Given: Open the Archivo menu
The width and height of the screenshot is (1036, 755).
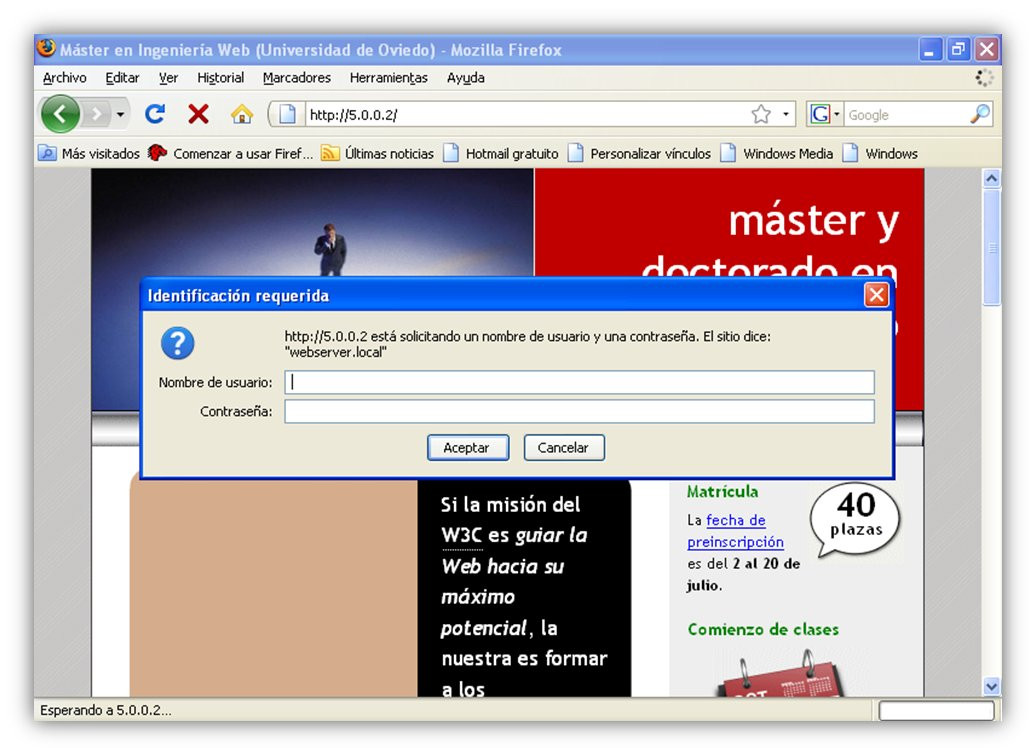Looking at the screenshot, I should (x=65, y=78).
